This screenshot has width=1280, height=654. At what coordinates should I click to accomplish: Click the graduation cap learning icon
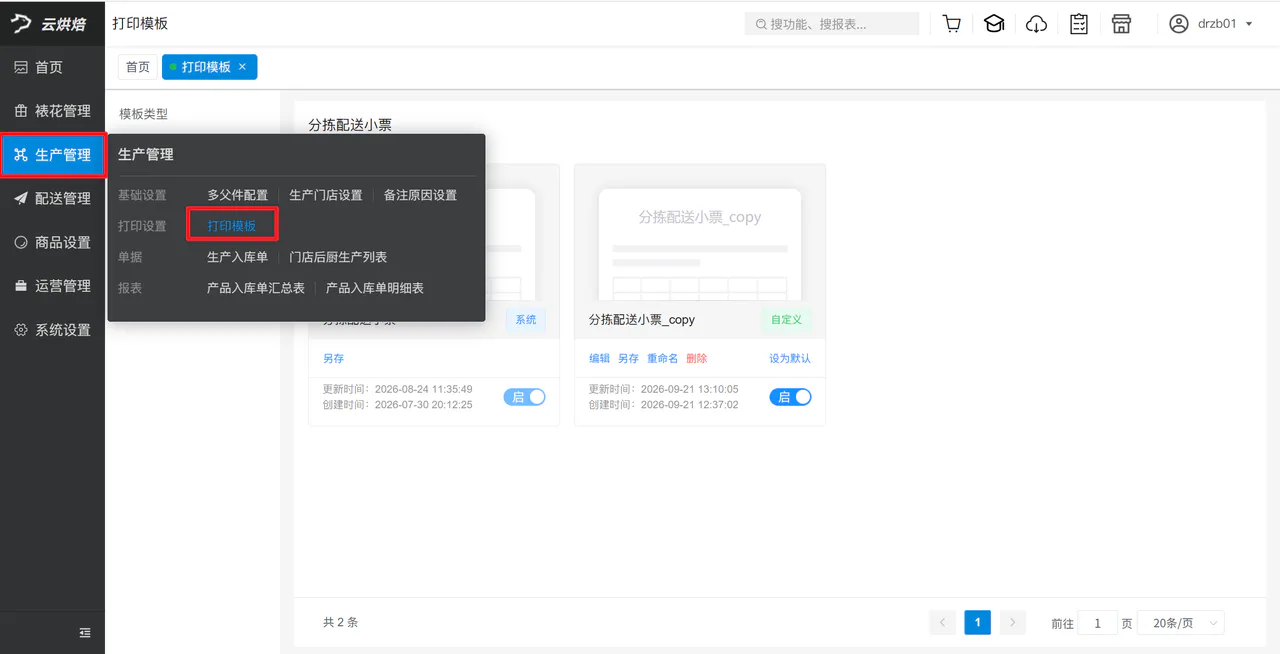coord(994,24)
